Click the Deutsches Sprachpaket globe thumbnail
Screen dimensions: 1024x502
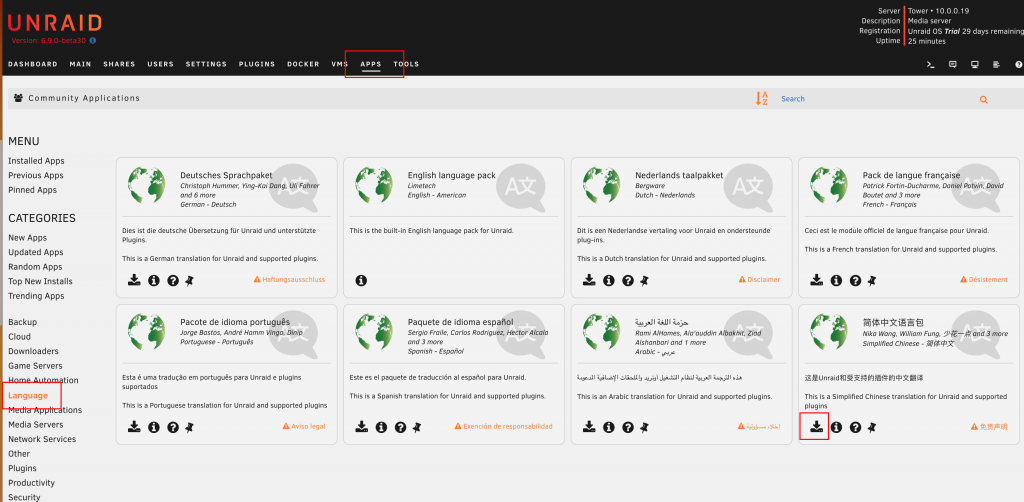click(146, 185)
